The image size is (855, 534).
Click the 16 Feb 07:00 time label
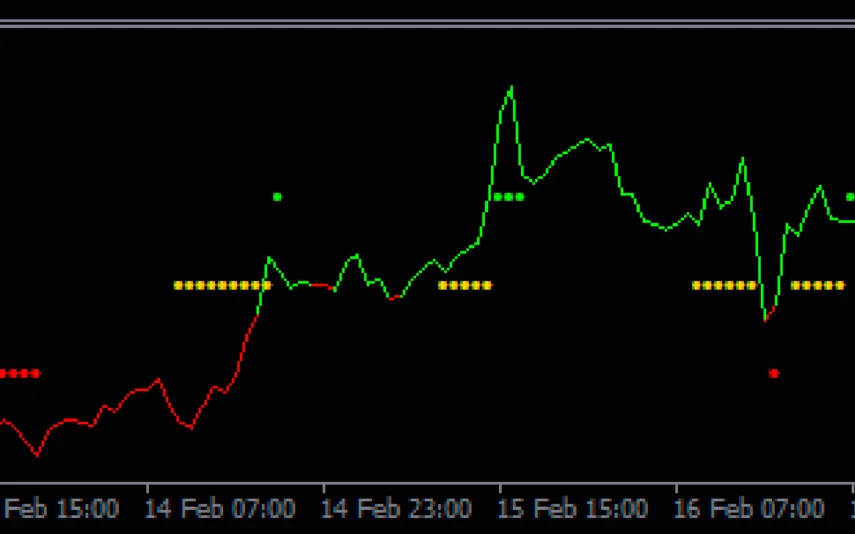749,509
